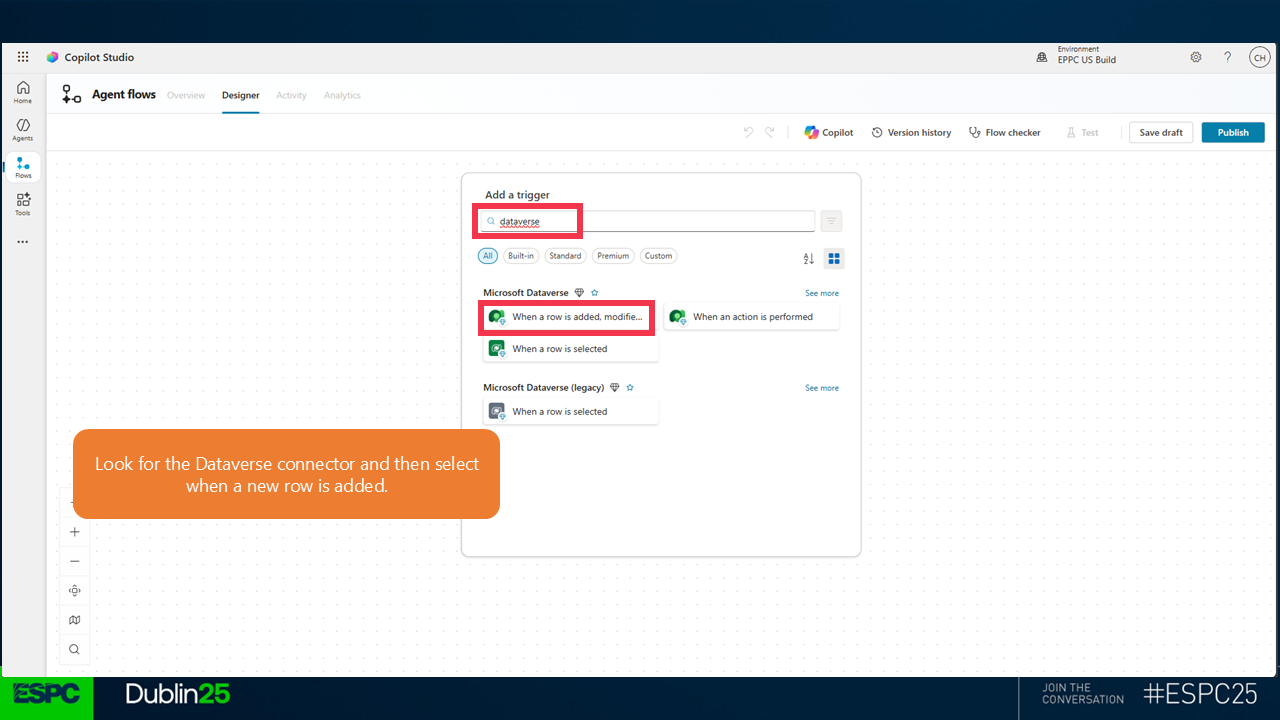
Task: Select the Premium filter chip
Action: tap(613, 256)
